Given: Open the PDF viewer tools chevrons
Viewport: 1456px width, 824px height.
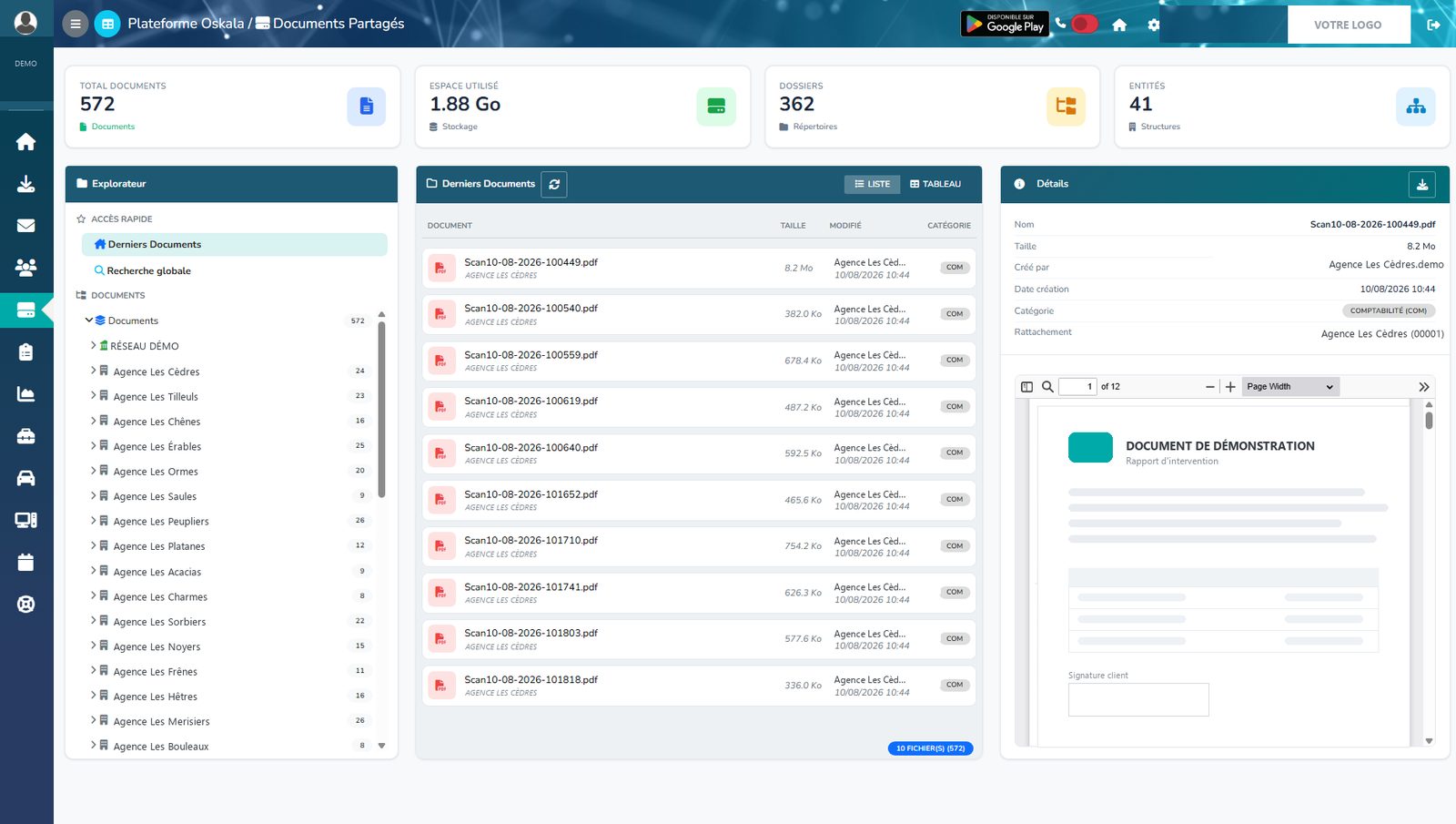Looking at the screenshot, I should [1424, 387].
